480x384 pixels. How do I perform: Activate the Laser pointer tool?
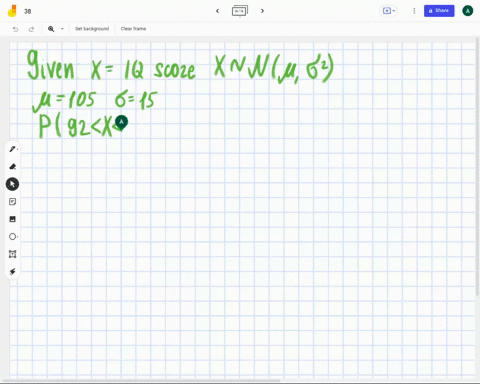(13, 272)
